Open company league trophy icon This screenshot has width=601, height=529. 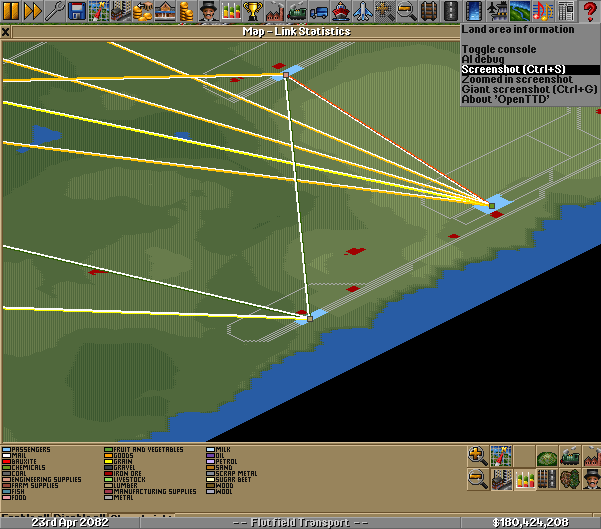(x=253, y=11)
